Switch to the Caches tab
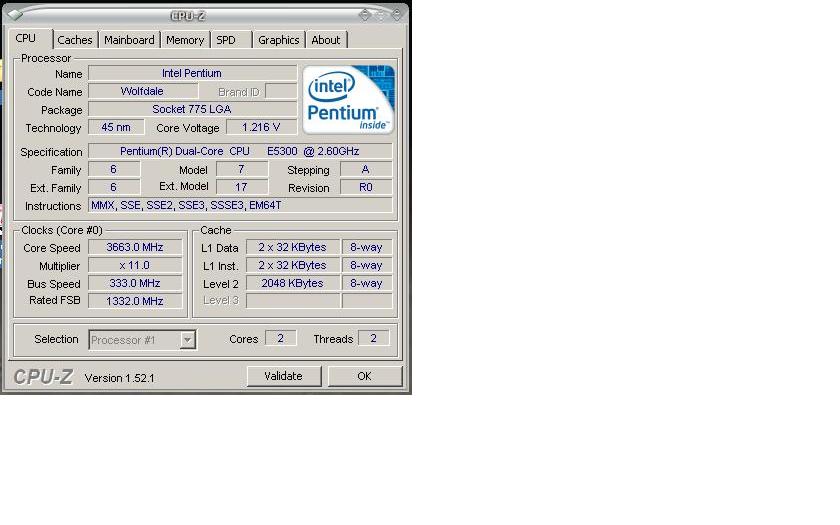The width and height of the screenshot is (840, 525). (x=74, y=40)
